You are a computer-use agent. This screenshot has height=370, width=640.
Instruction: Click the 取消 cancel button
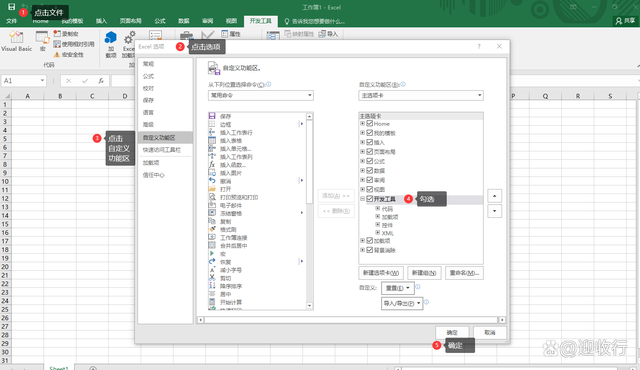(x=490, y=332)
